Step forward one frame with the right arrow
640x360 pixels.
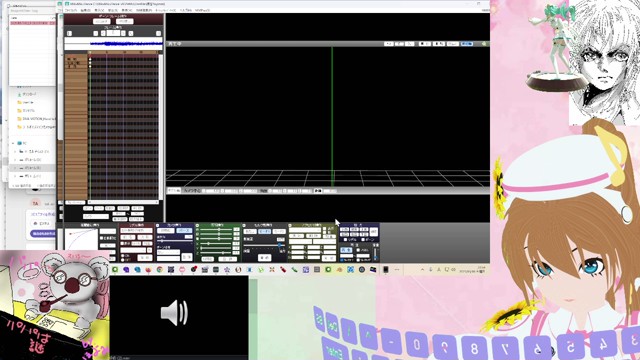point(123,33)
